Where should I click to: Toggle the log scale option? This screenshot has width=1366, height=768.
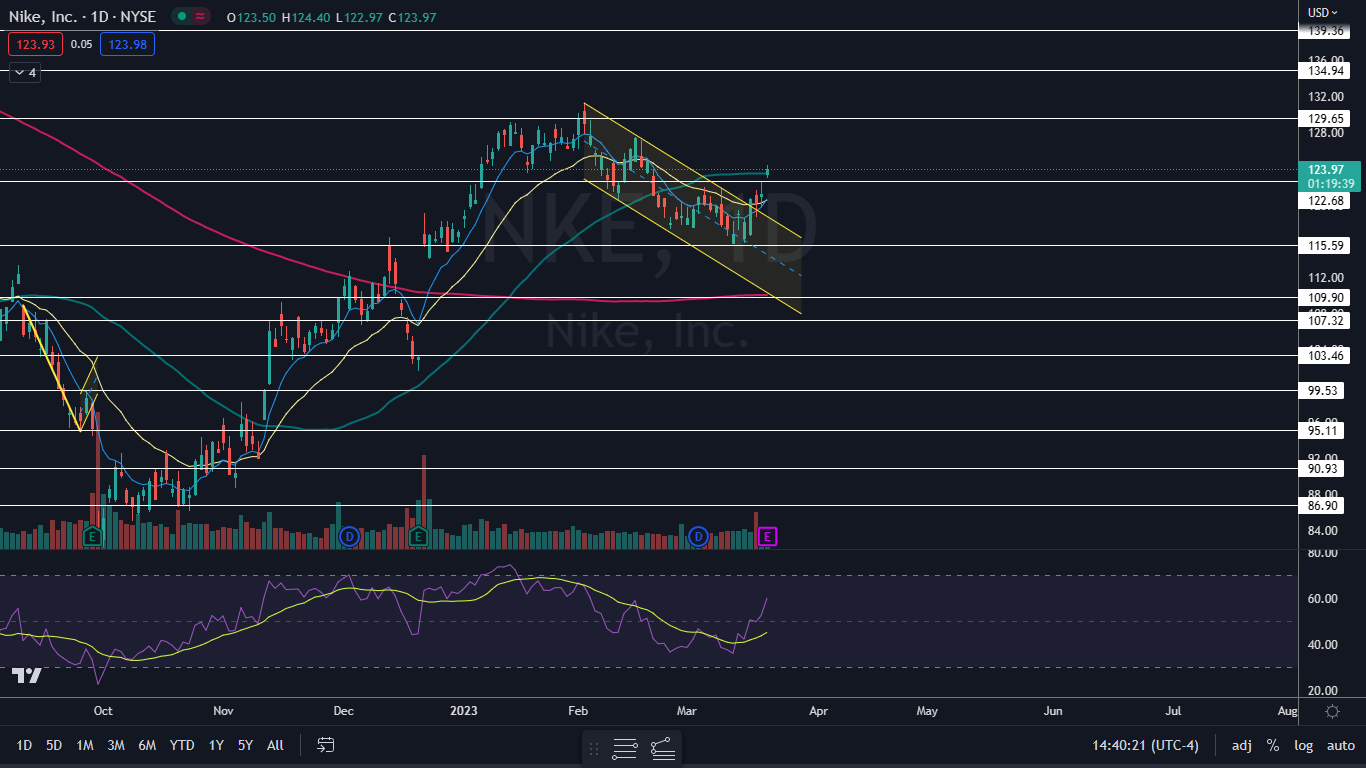pyautogui.click(x=1303, y=745)
